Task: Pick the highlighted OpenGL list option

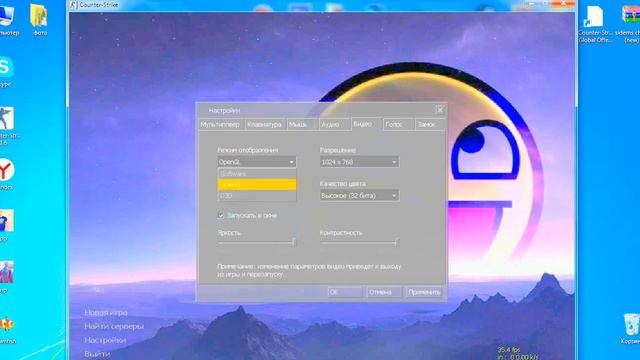Action: coord(257,185)
